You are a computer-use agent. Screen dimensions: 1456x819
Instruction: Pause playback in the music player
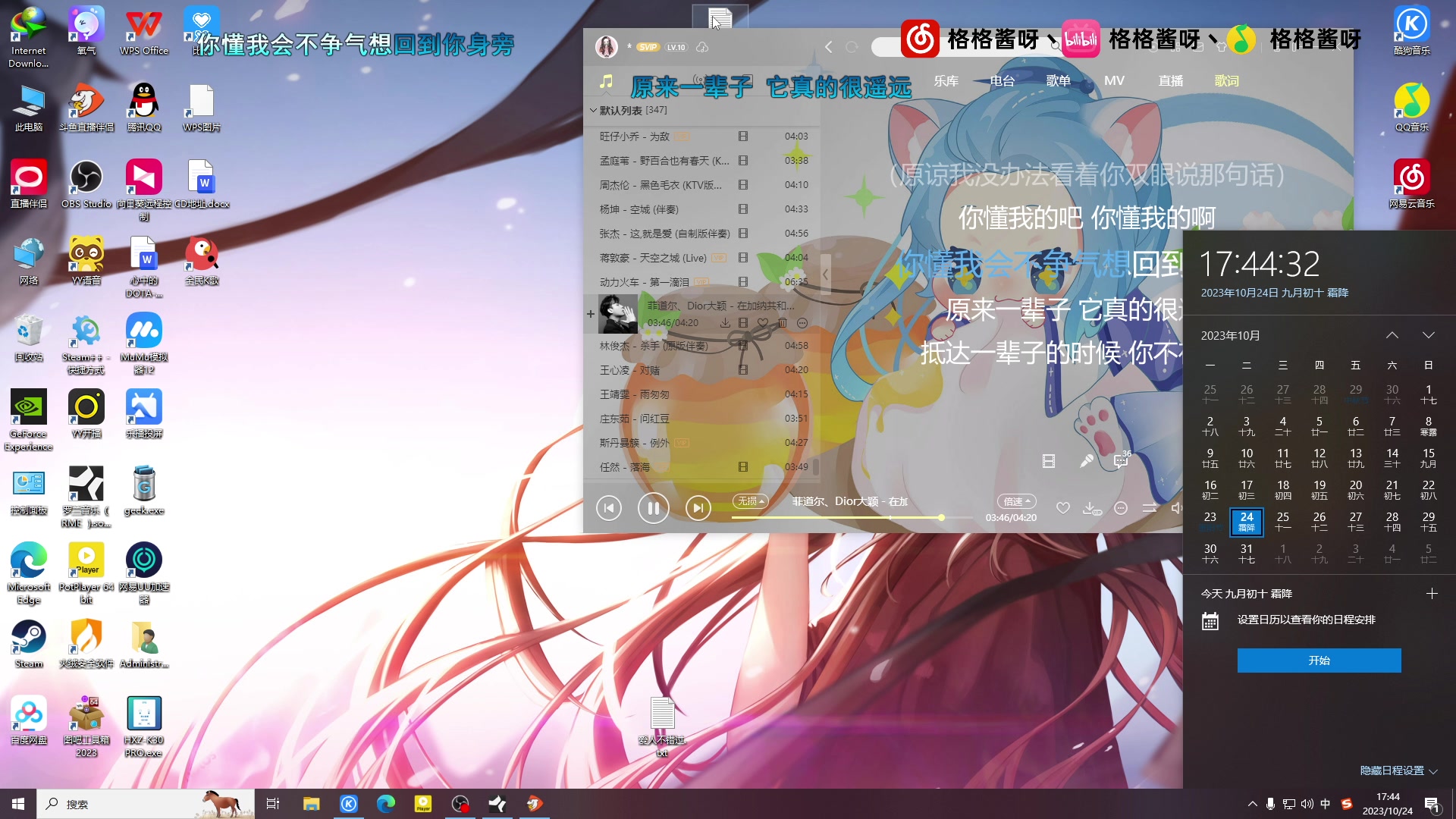pyautogui.click(x=653, y=507)
